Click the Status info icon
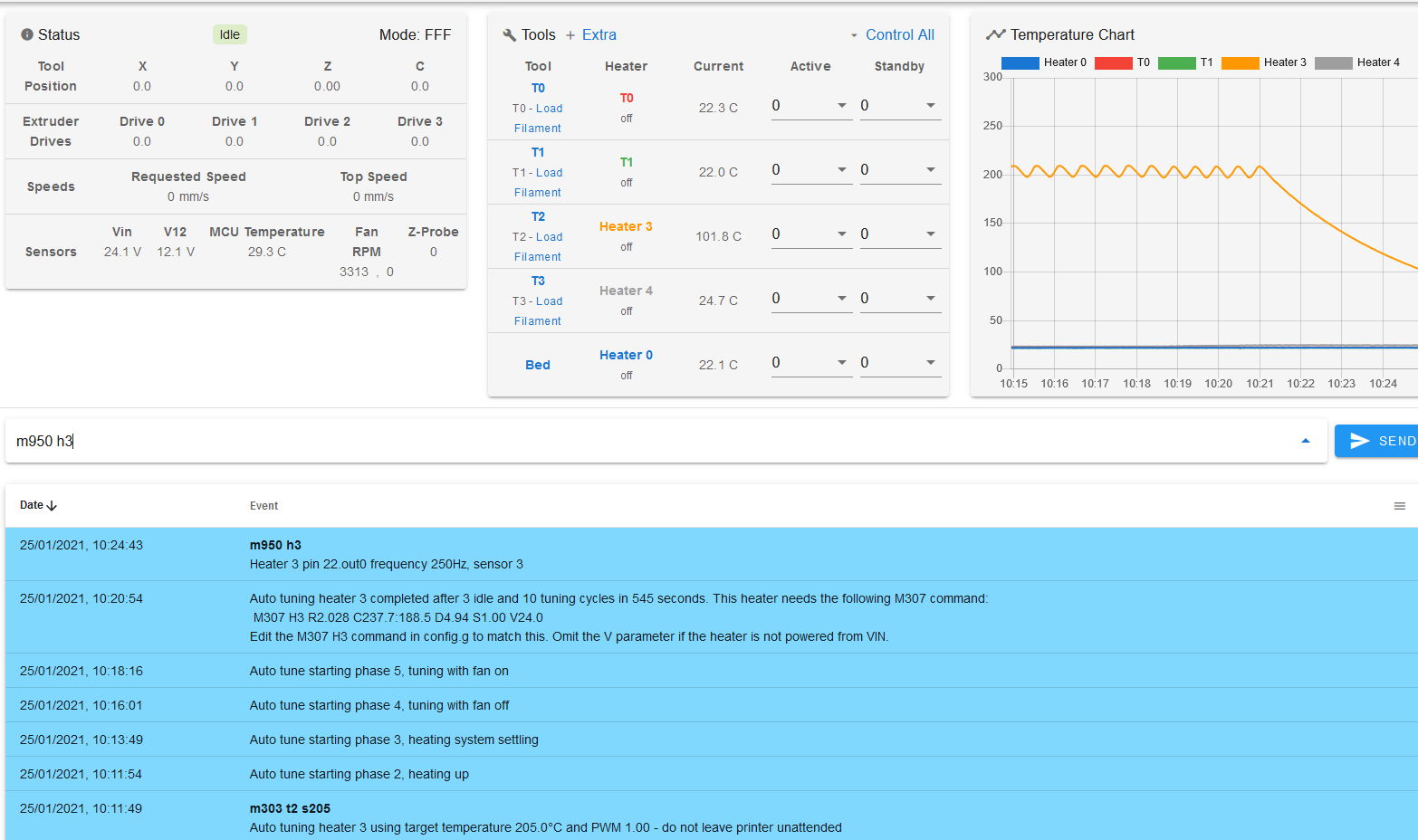This screenshot has height=840, width=1418. (x=27, y=34)
